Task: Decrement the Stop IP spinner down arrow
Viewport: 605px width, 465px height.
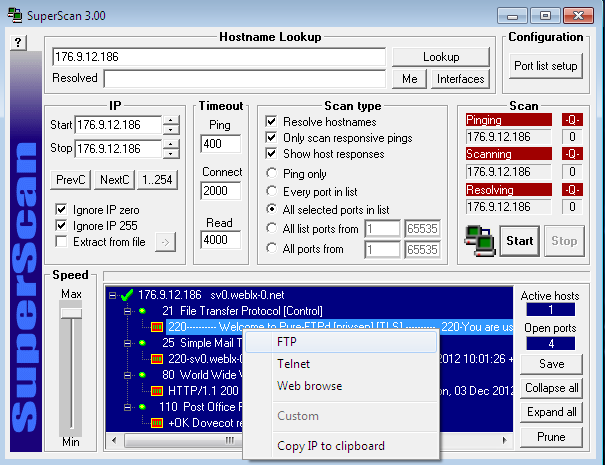Action: [x=171, y=154]
